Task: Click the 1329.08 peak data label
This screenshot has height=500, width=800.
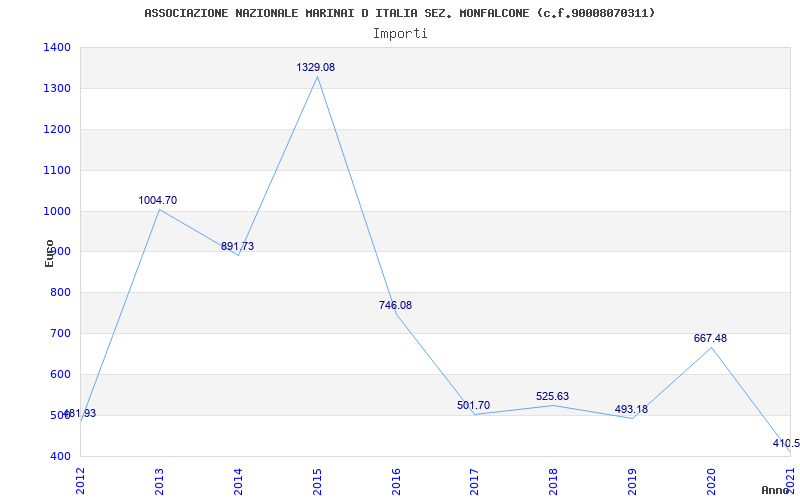Action: tap(316, 67)
